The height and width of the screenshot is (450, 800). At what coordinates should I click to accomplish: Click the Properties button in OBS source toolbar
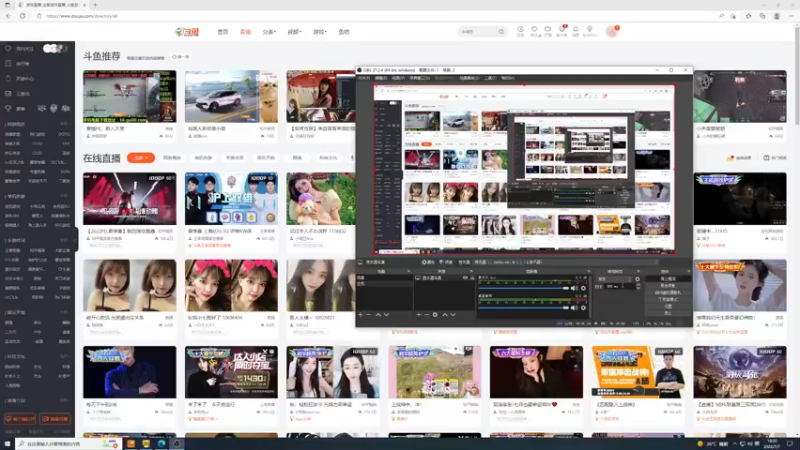[x=428, y=262]
